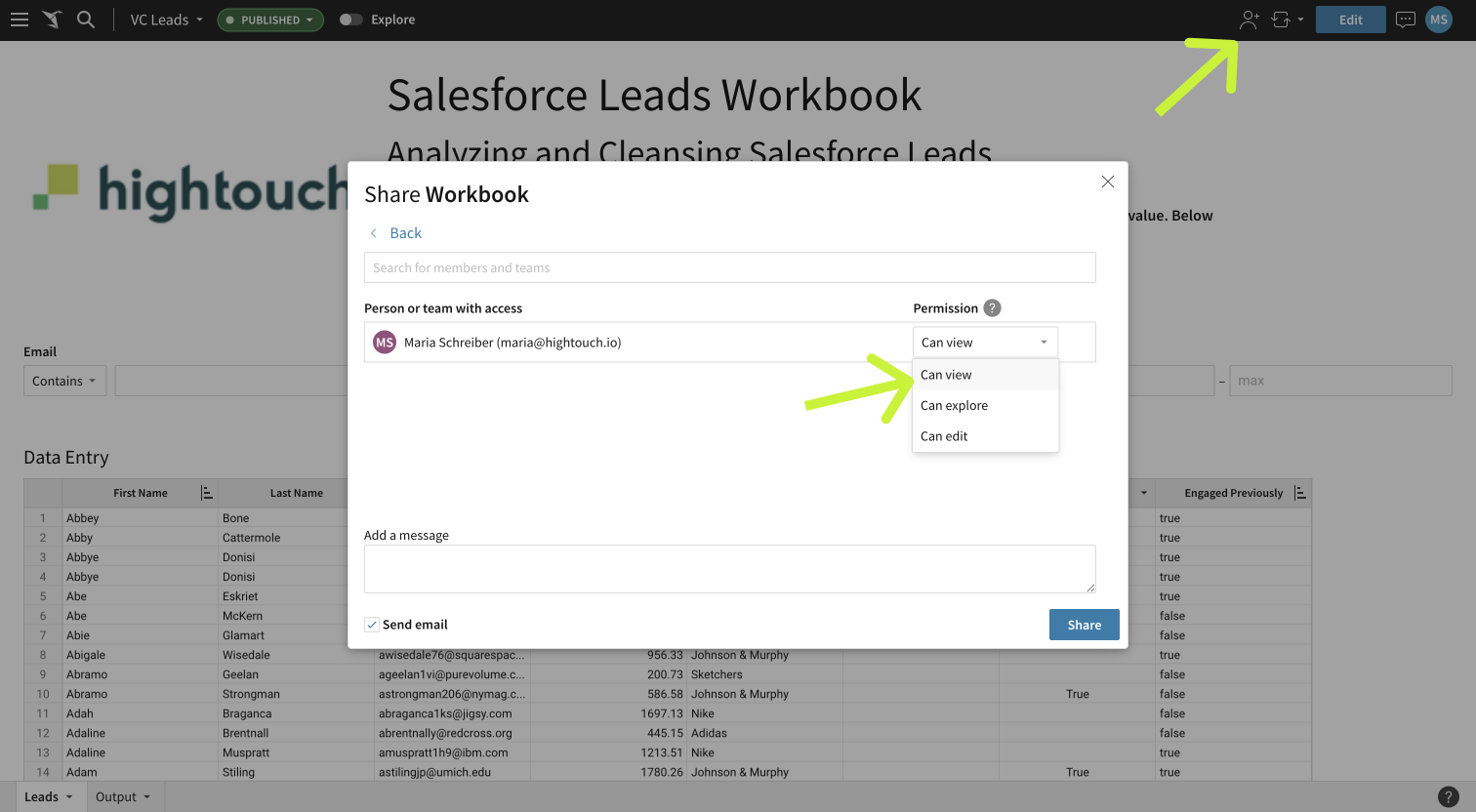This screenshot has width=1476, height=812.
Task: Click the Permission help question mark
Action: tap(992, 308)
